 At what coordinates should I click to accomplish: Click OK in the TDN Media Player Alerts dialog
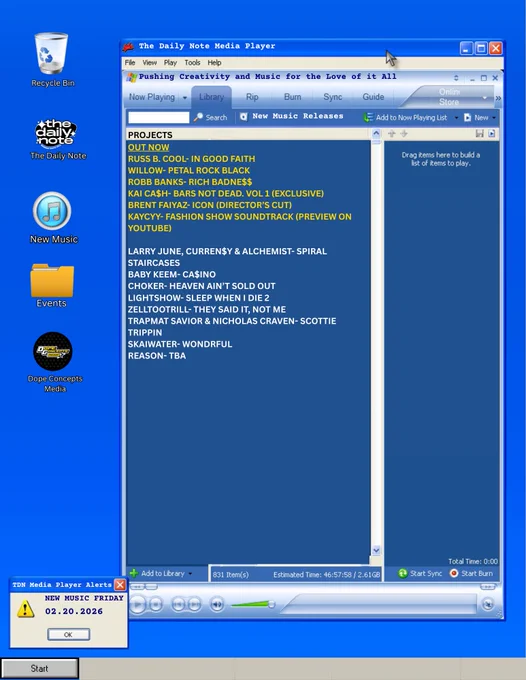click(69, 634)
